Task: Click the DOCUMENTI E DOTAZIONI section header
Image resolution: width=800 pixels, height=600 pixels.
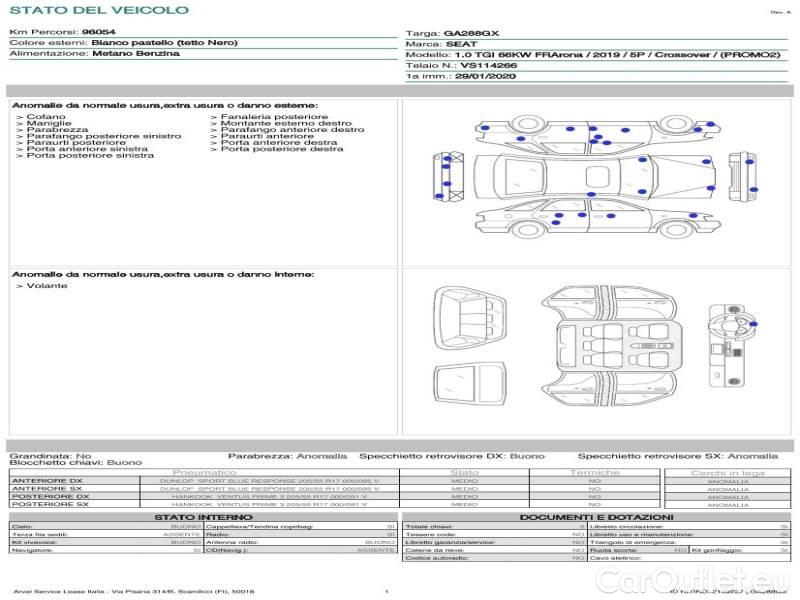Action: click(x=596, y=517)
